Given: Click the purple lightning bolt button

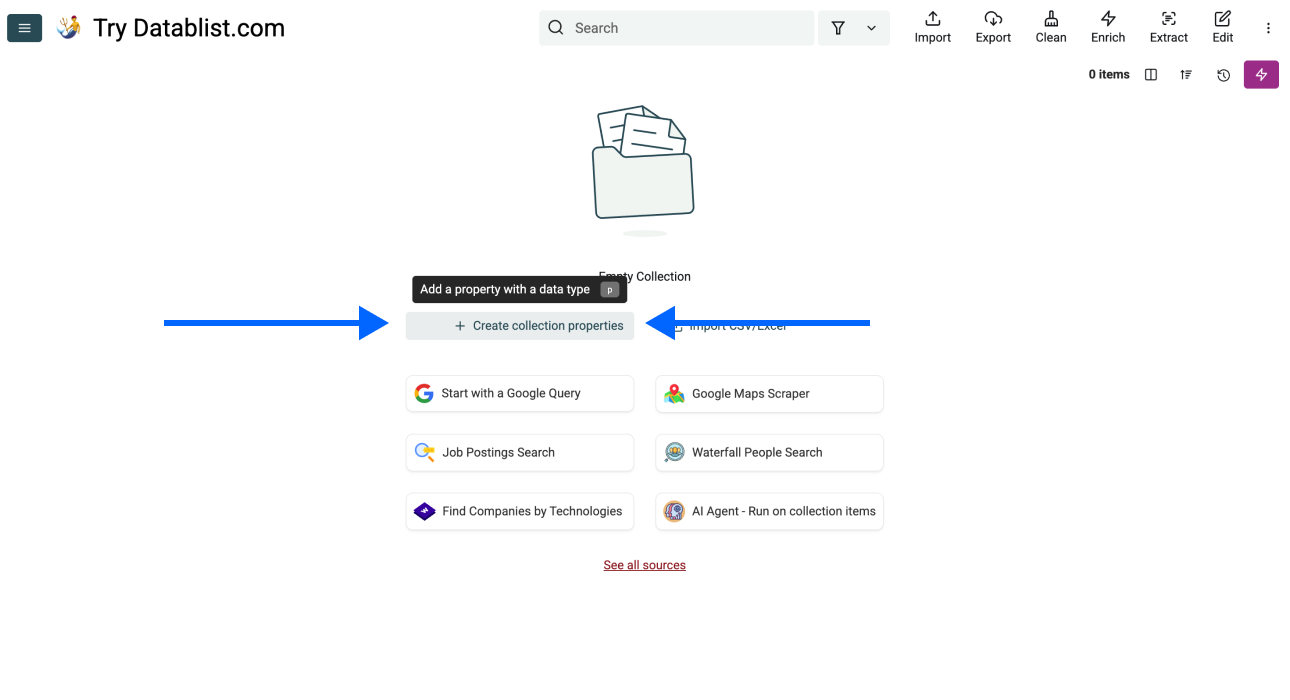Looking at the screenshot, I should tap(1261, 75).
